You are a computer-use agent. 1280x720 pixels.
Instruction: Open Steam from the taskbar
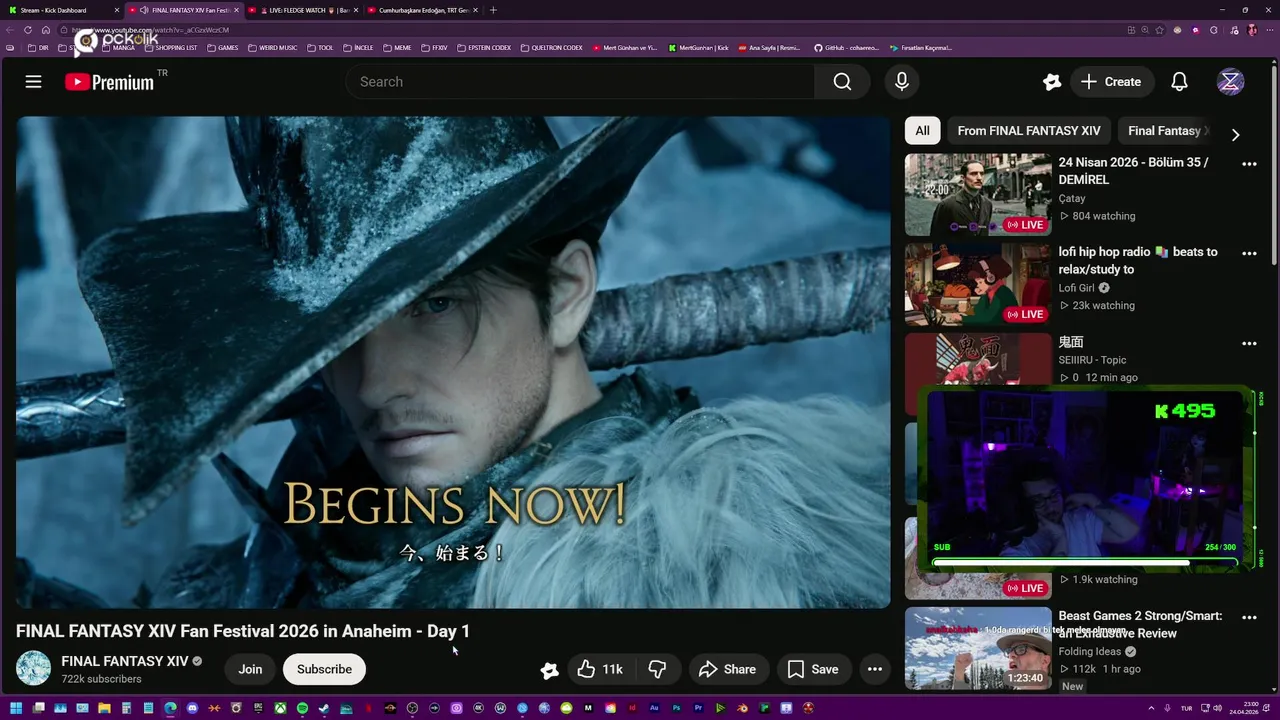pyautogui.click(x=324, y=708)
